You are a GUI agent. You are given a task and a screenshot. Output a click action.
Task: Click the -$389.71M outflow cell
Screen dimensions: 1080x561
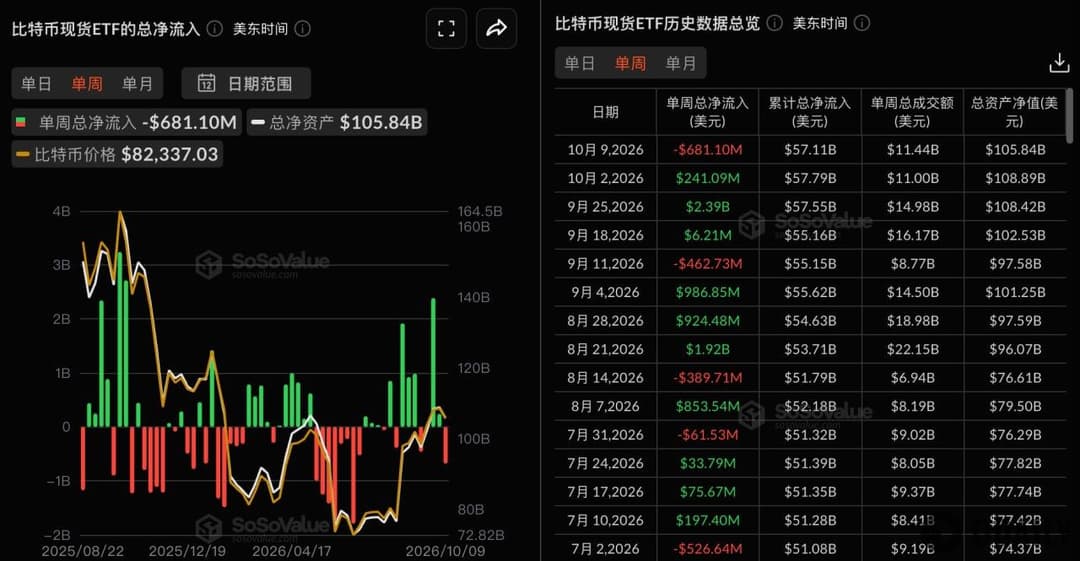pos(707,378)
